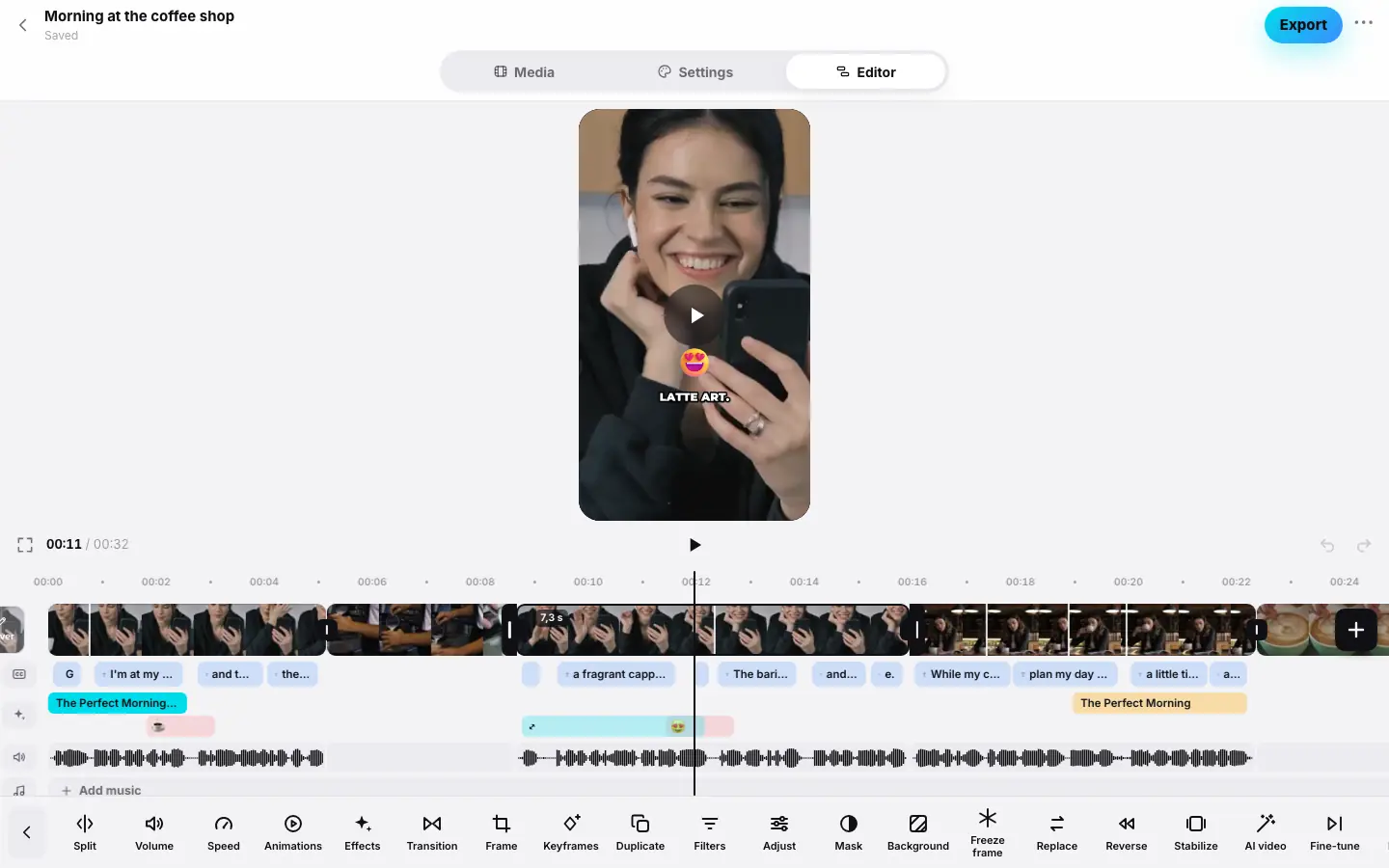Collapse the bottom toolbar with the back chevron
Image resolution: width=1389 pixels, height=868 pixels.
[x=27, y=832]
